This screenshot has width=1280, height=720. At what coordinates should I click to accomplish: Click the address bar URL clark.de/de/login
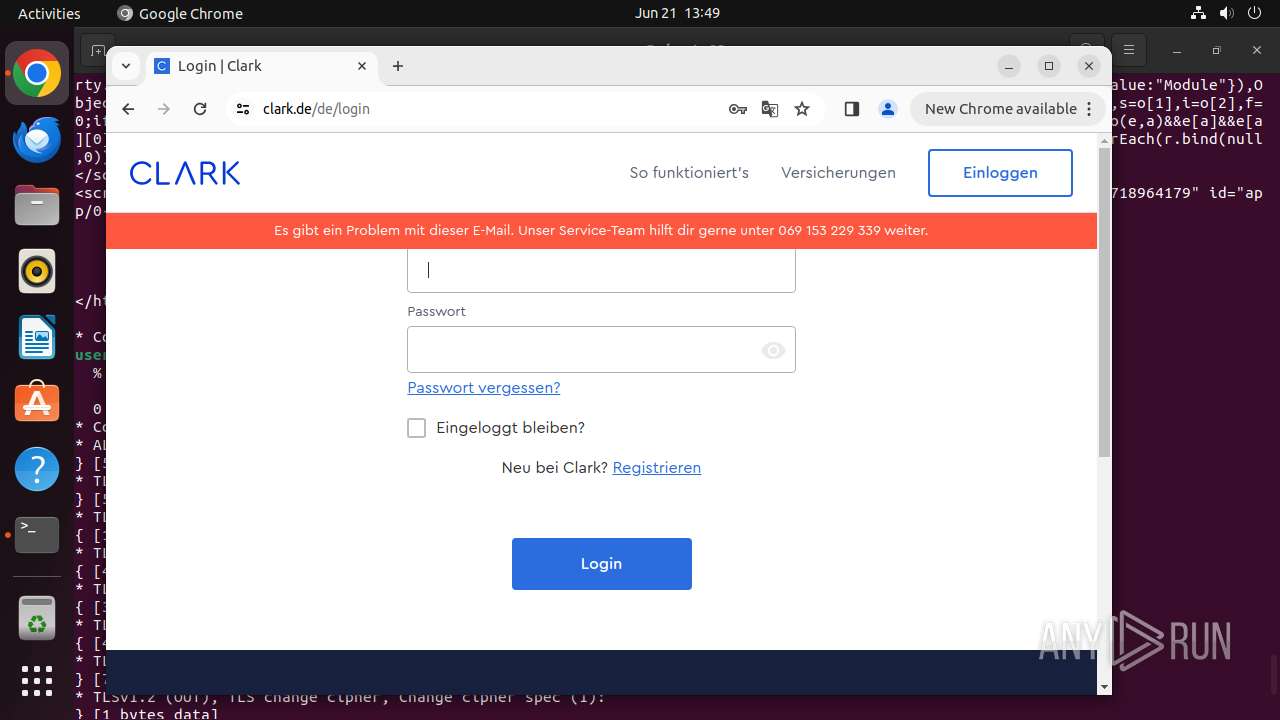tap(316, 109)
